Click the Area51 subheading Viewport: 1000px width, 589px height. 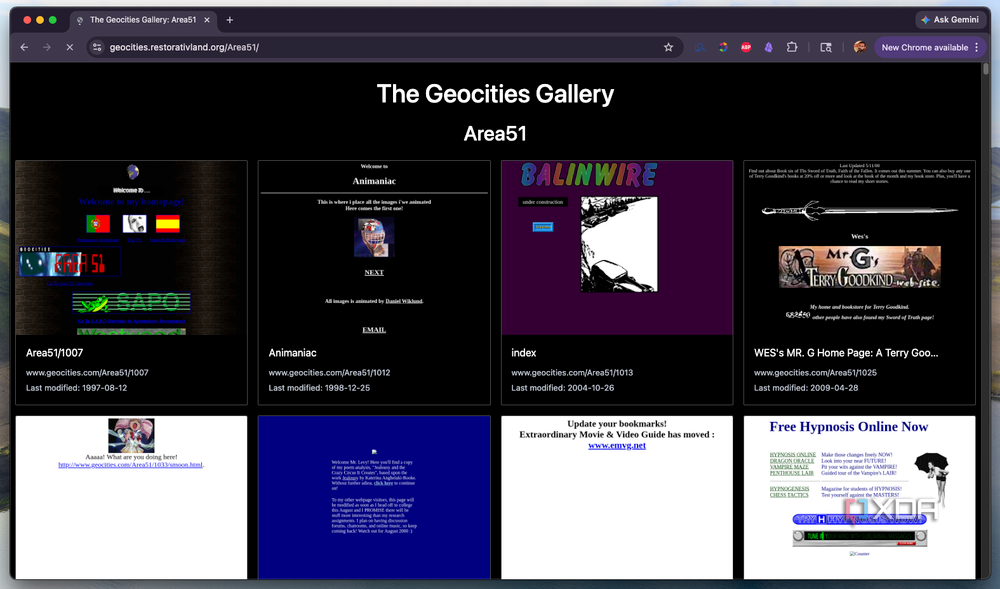pyautogui.click(x=496, y=134)
